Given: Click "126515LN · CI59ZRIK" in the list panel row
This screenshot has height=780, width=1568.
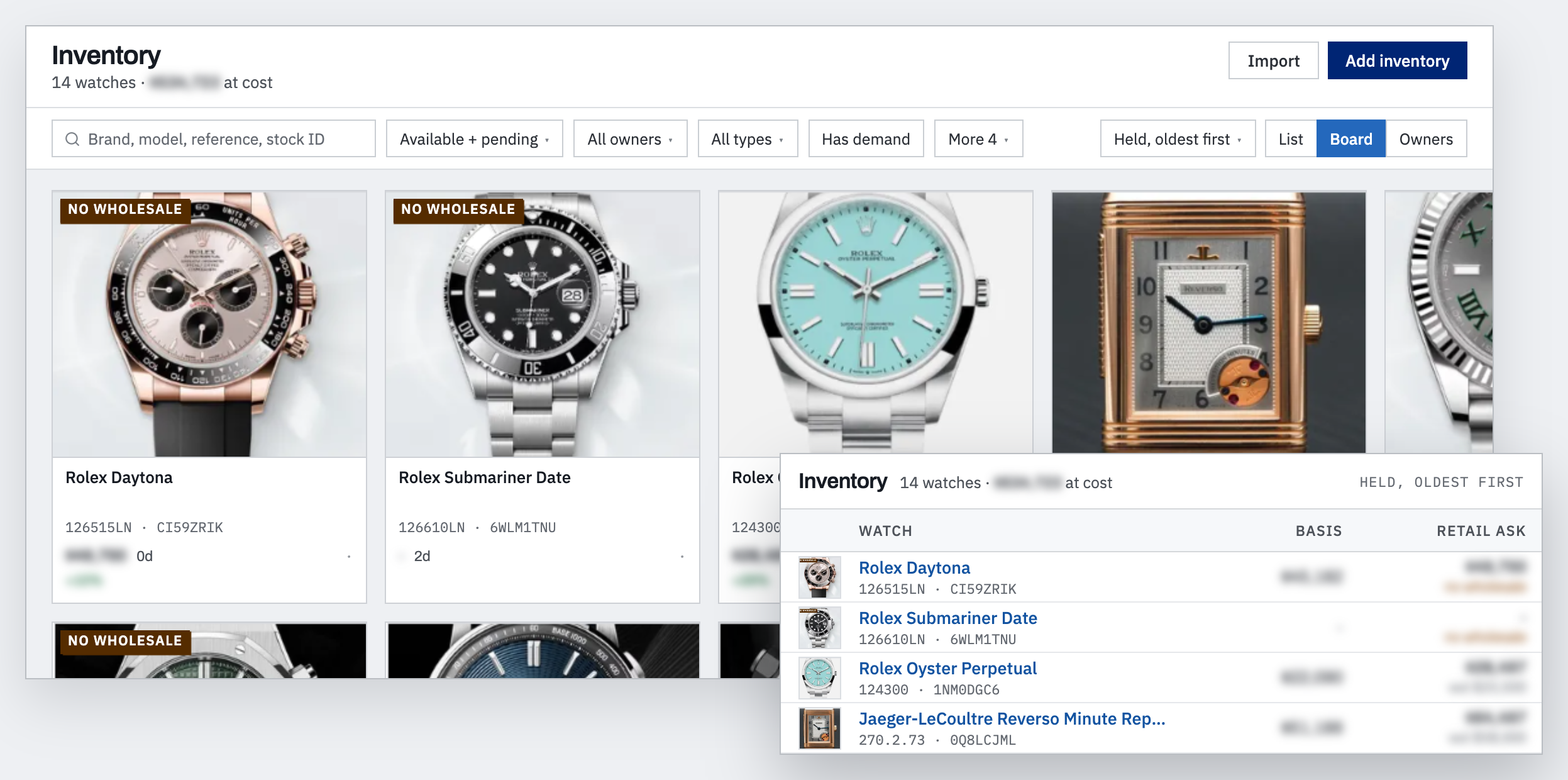Looking at the screenshot, I should click(937, 589).
